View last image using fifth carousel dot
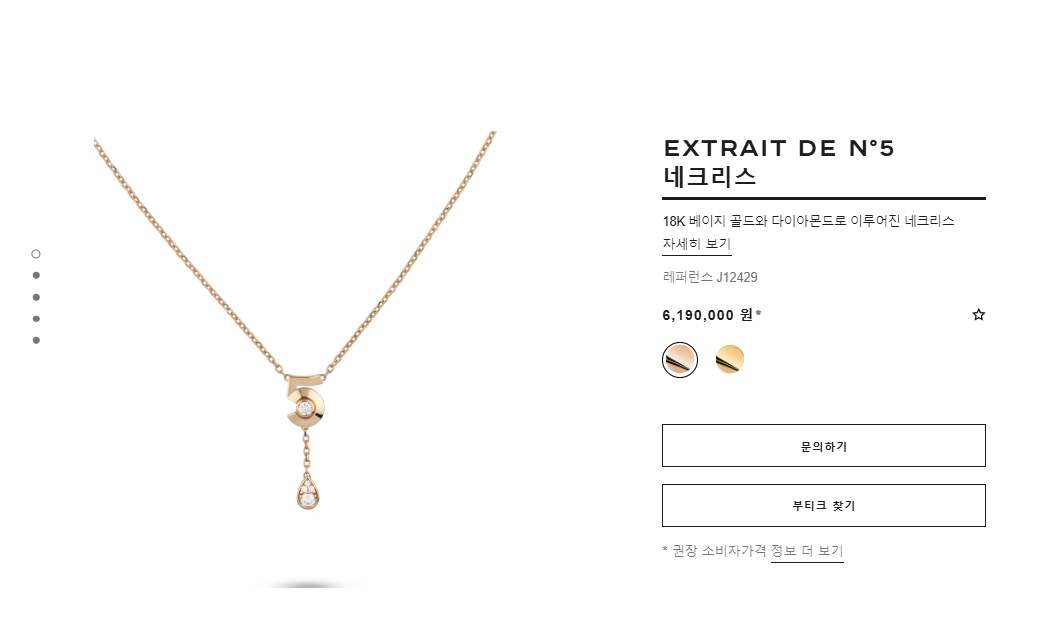Viewport: 1051px width, 638px height. point(36,340)
